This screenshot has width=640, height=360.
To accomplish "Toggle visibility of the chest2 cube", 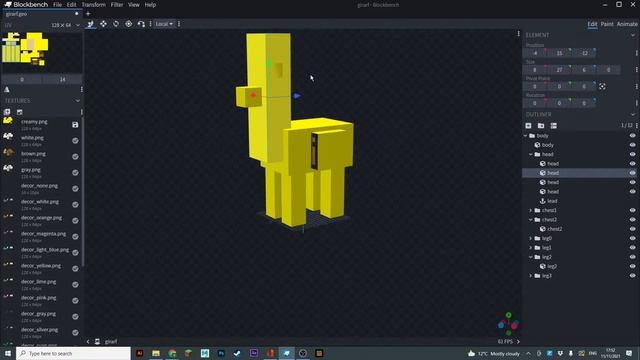I will click(632, 229).
